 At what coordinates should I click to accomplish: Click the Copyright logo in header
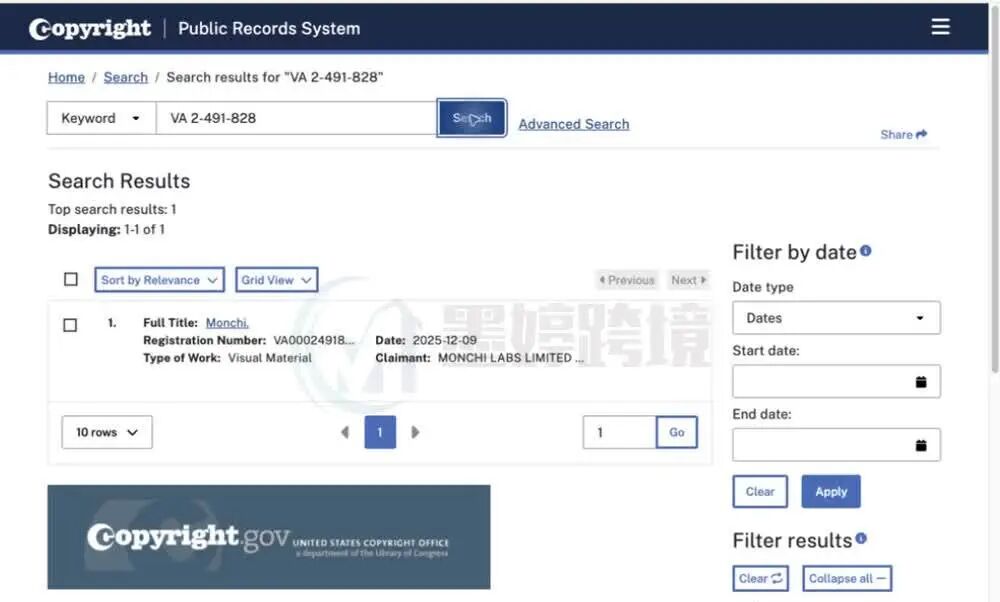click(x=90, y=29)
